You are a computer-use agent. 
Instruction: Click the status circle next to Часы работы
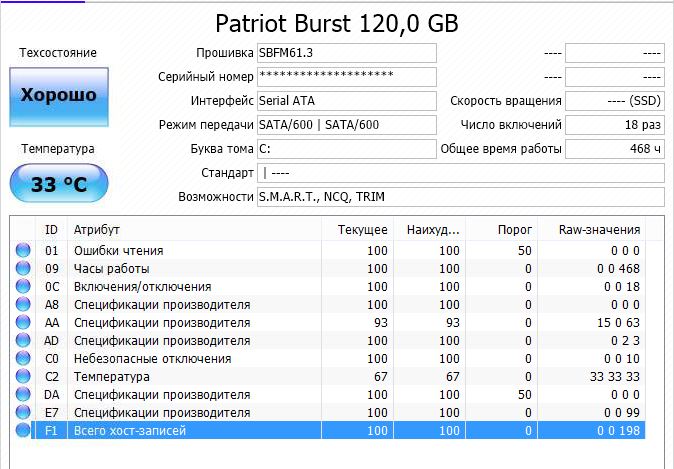[x=23, y=268]
